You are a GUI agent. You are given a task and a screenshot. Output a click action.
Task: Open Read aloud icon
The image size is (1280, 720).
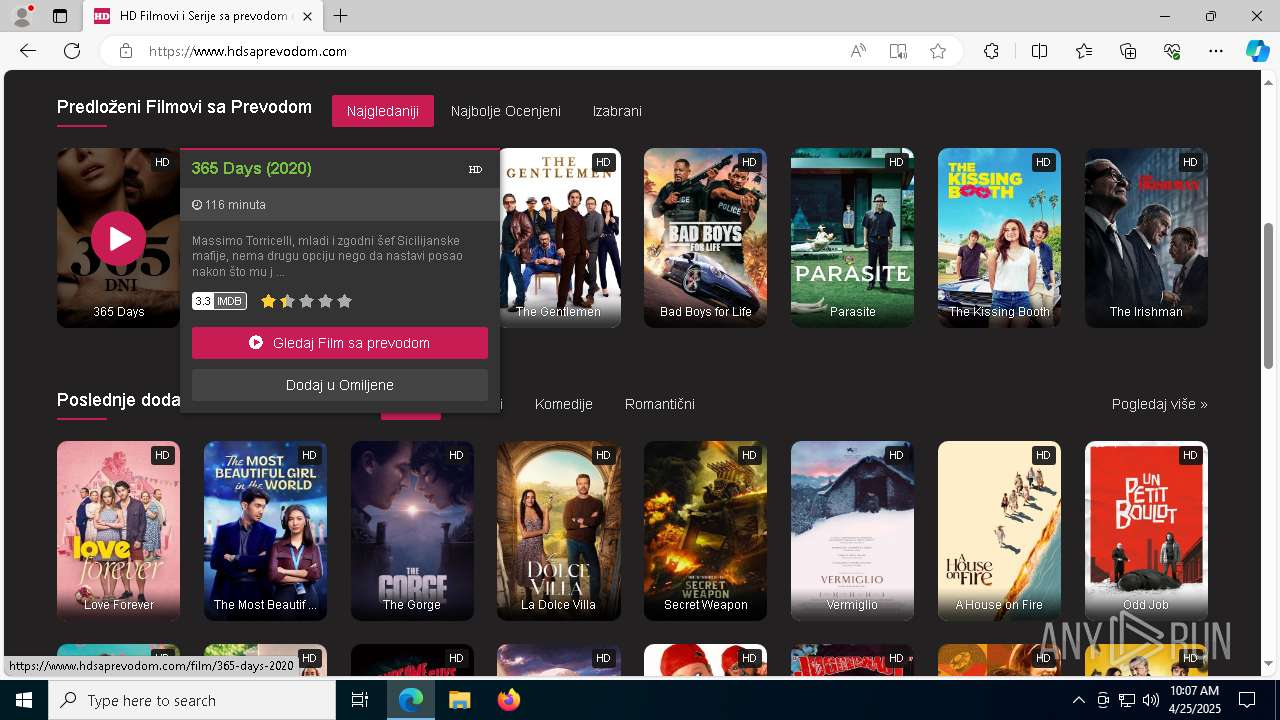point(858,51)
